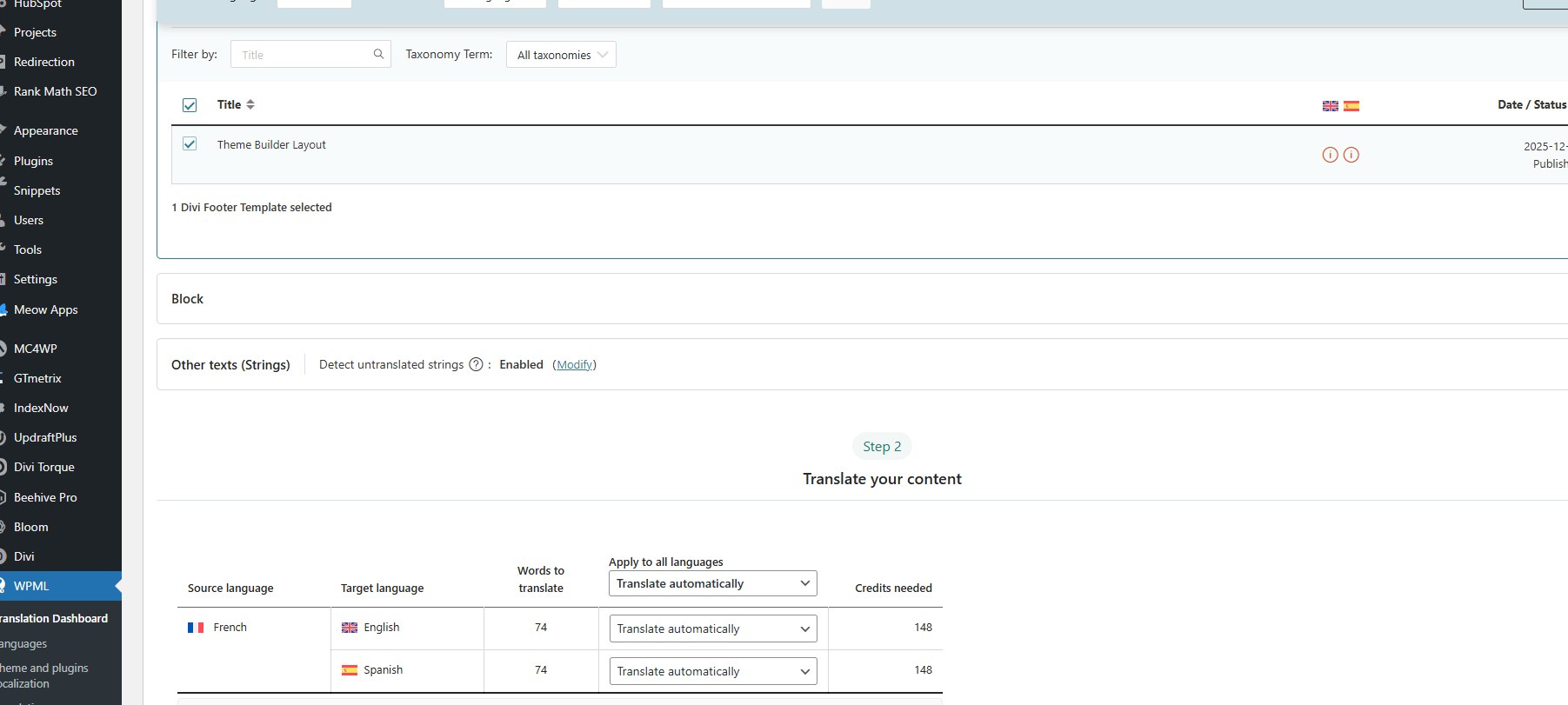Click the English translation status icon for Theme Builder Layout
This screenshot has height=705, width=1568.
tap(1330, 155)
